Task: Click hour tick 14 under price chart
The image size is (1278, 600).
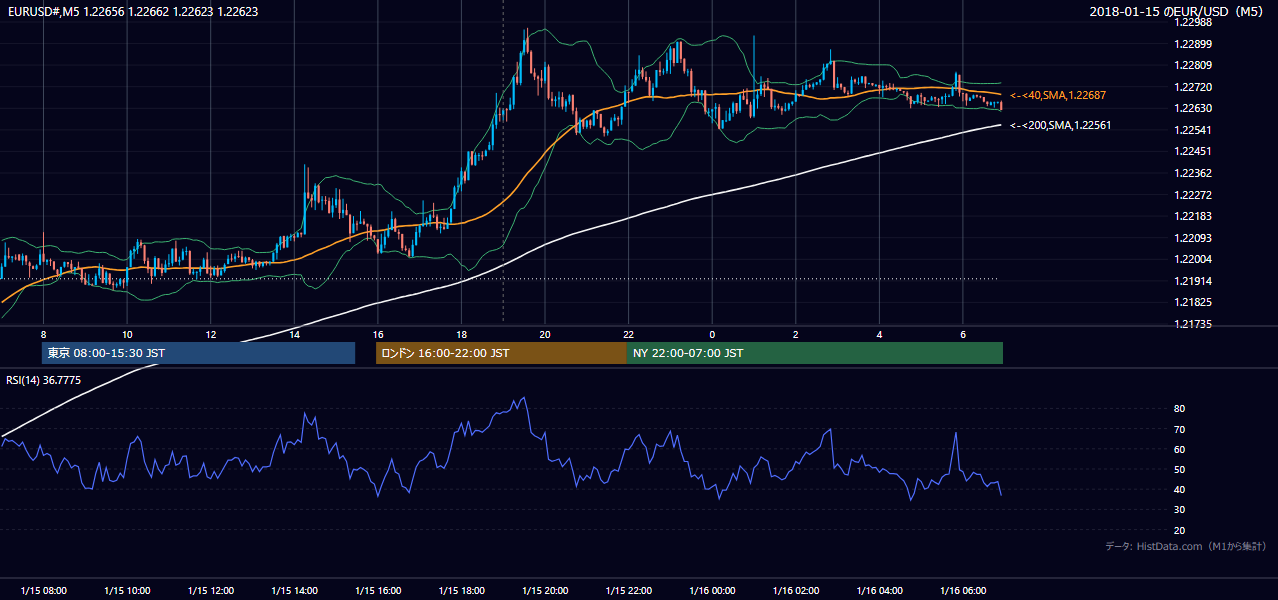Action: click(294, 333)
